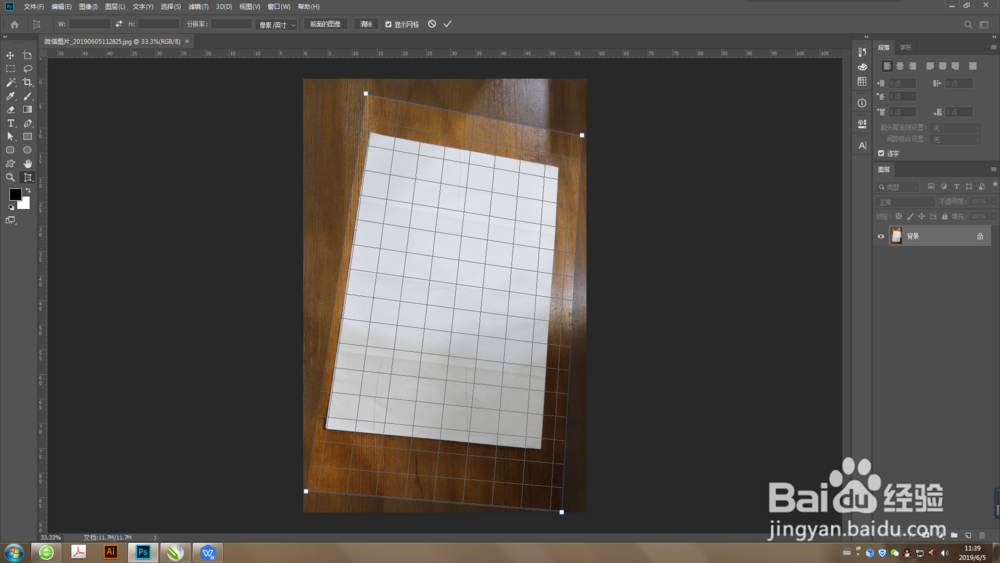This screenshot has height=563, width=1000.
Task: Select the Pen tool
Action: [x=27, y=123]
